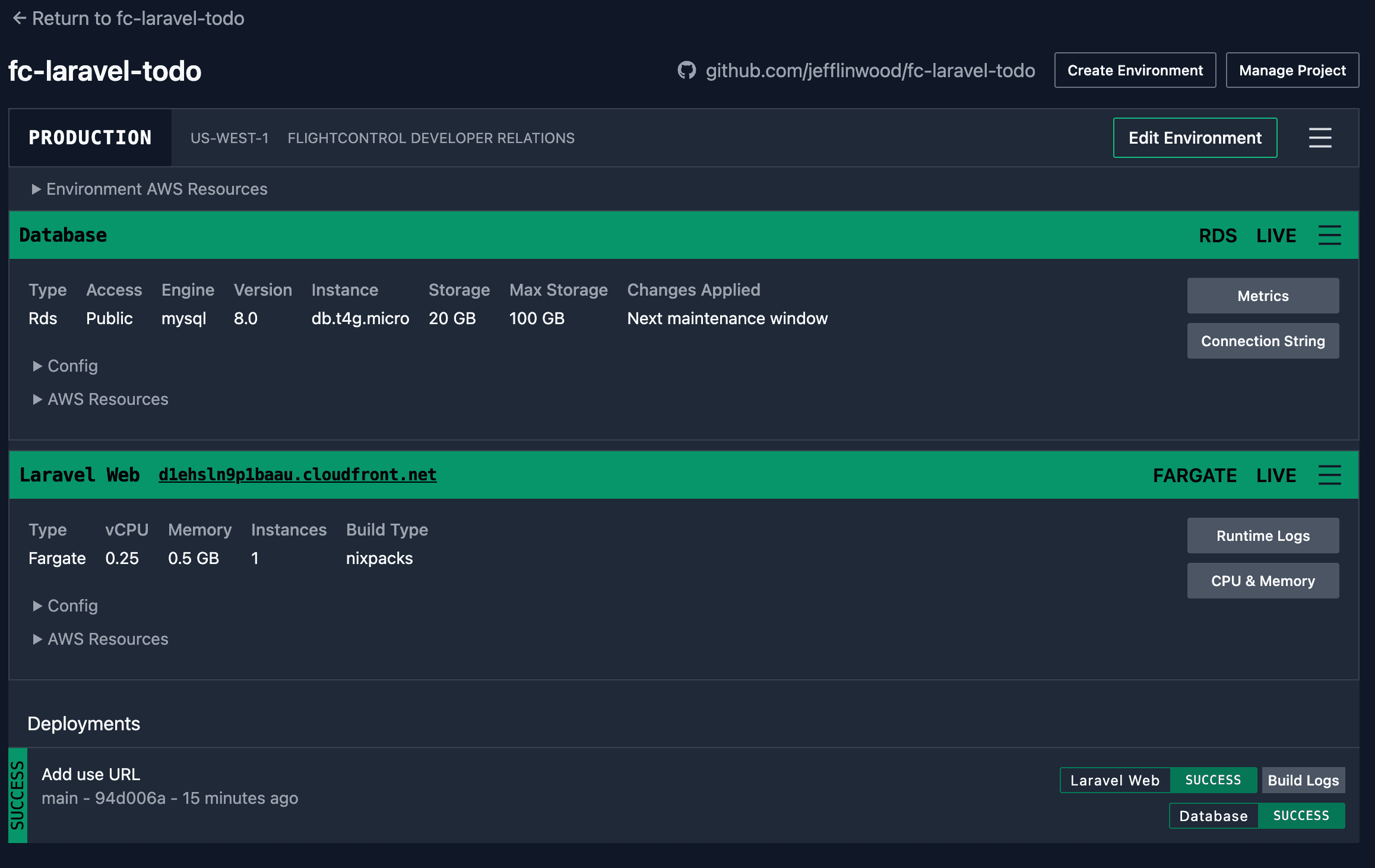Click the Database service header title
This screenshot has height=868, width=1375.
click(x=63, y=235)
